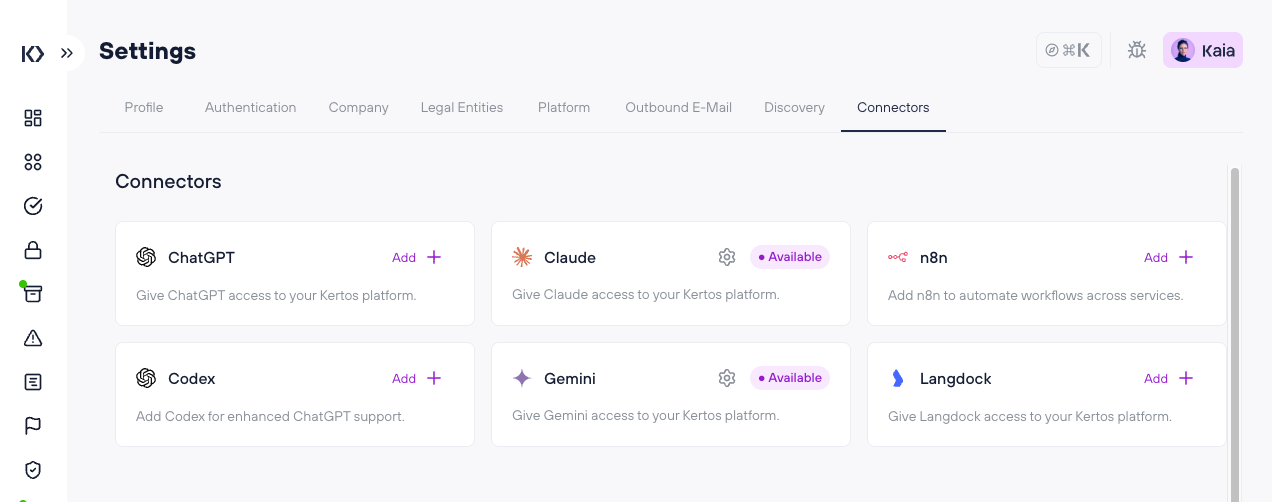Click the vertical page scrollbar
This screenshot has width=1272, height=502.
point(1235,335)
